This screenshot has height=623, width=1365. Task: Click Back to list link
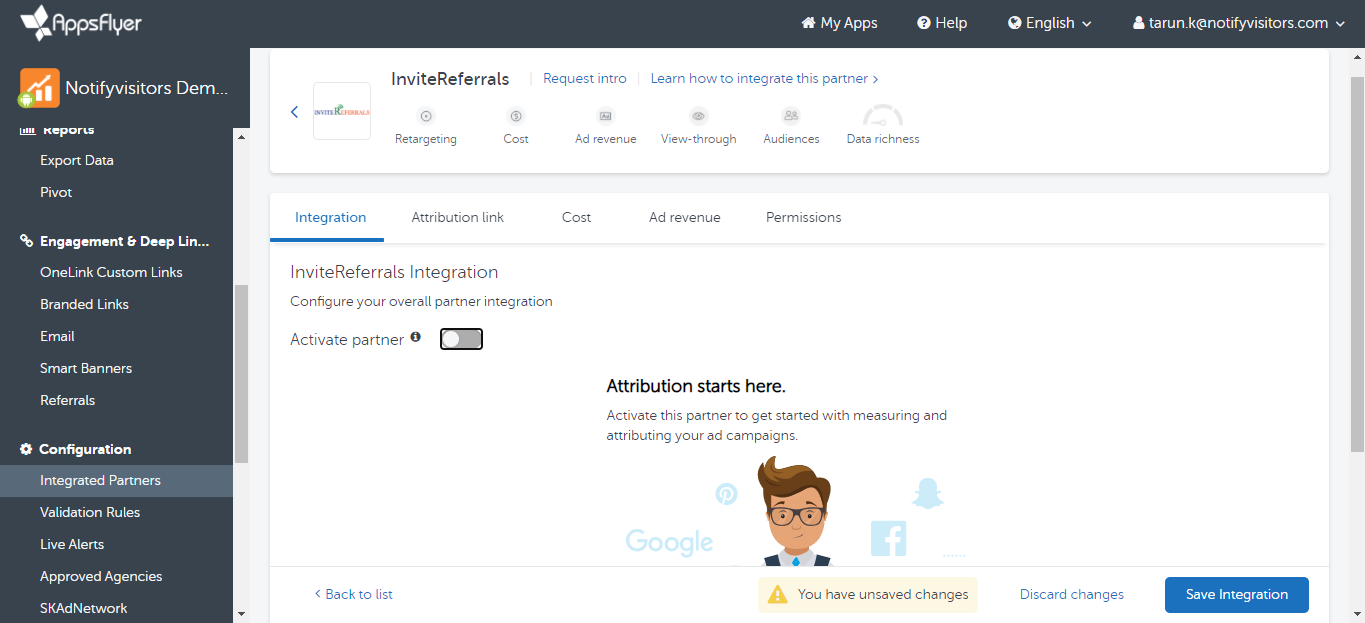click(x=353, y=594)
